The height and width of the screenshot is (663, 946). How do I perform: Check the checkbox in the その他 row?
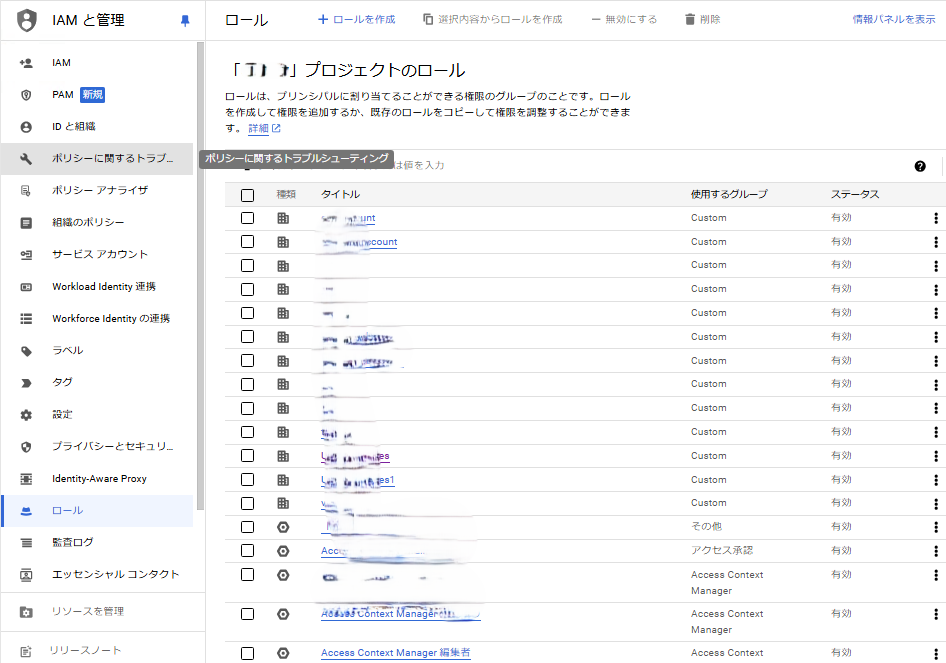pos(247,527)
